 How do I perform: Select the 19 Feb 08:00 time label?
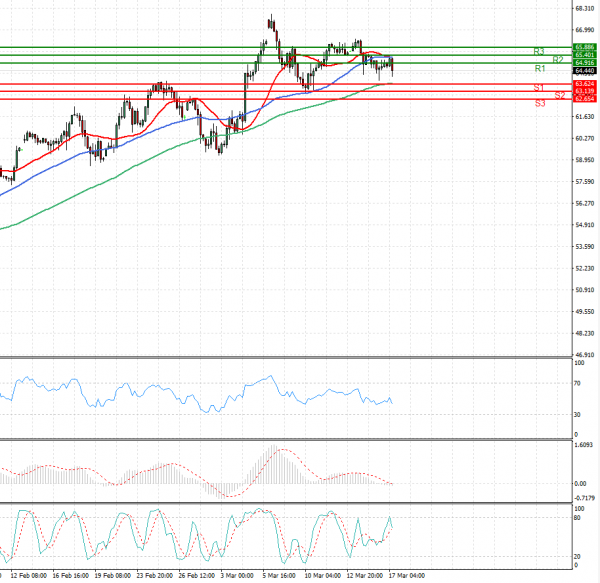[x=112, y=575]
